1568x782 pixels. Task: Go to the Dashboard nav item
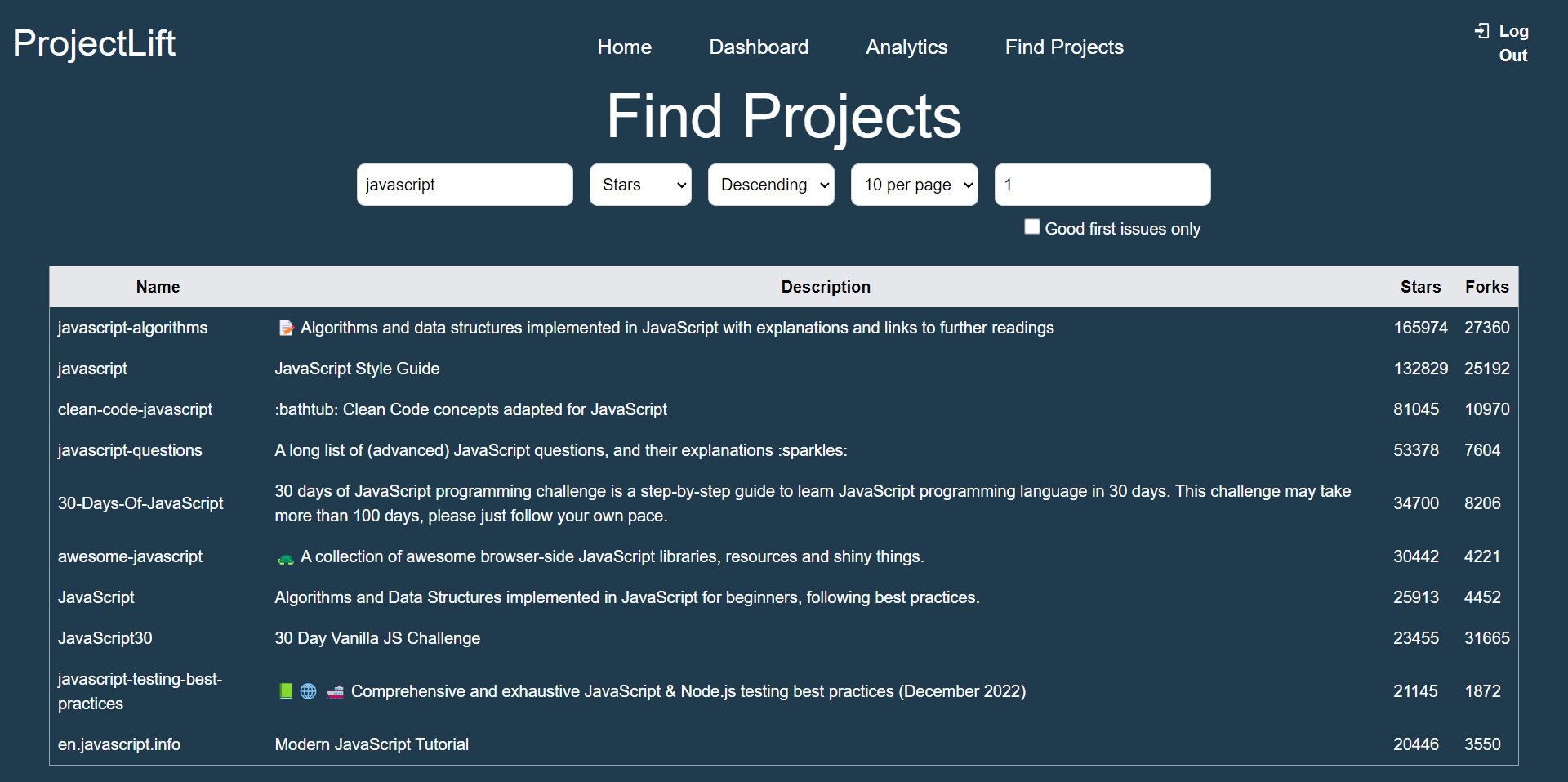tap(759, 47)
